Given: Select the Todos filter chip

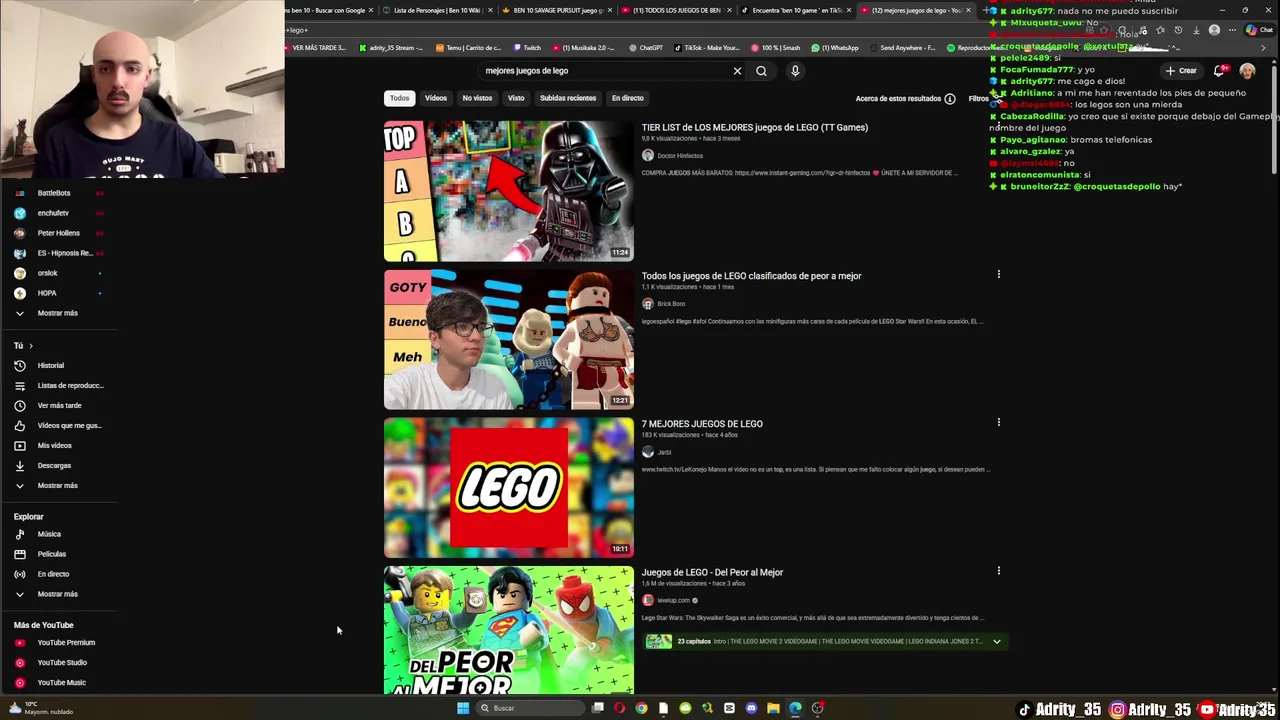Looking at the screenshot, I should pos(399,98).
